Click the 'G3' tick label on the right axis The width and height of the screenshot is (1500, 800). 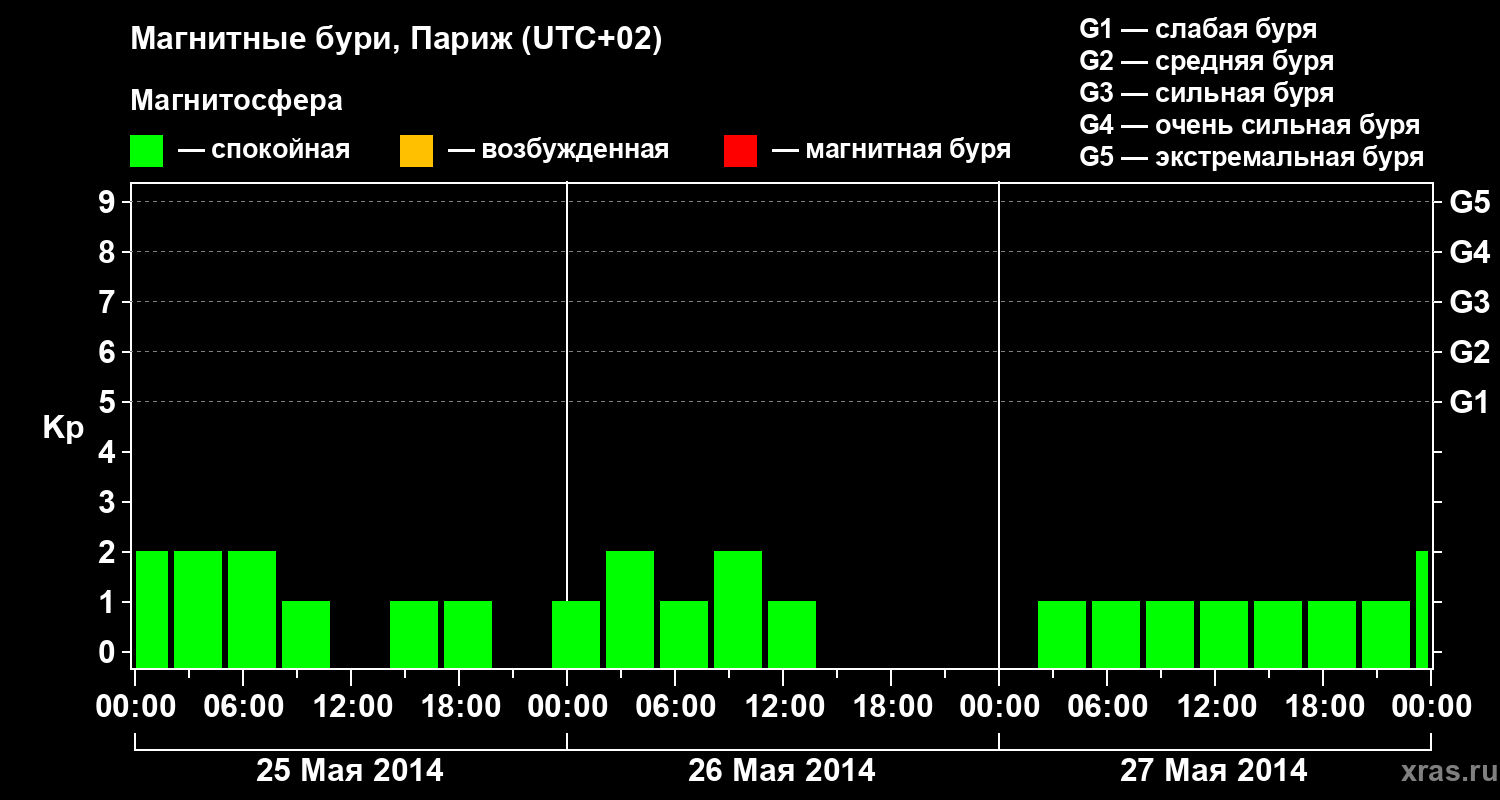tap(1469, 302)
